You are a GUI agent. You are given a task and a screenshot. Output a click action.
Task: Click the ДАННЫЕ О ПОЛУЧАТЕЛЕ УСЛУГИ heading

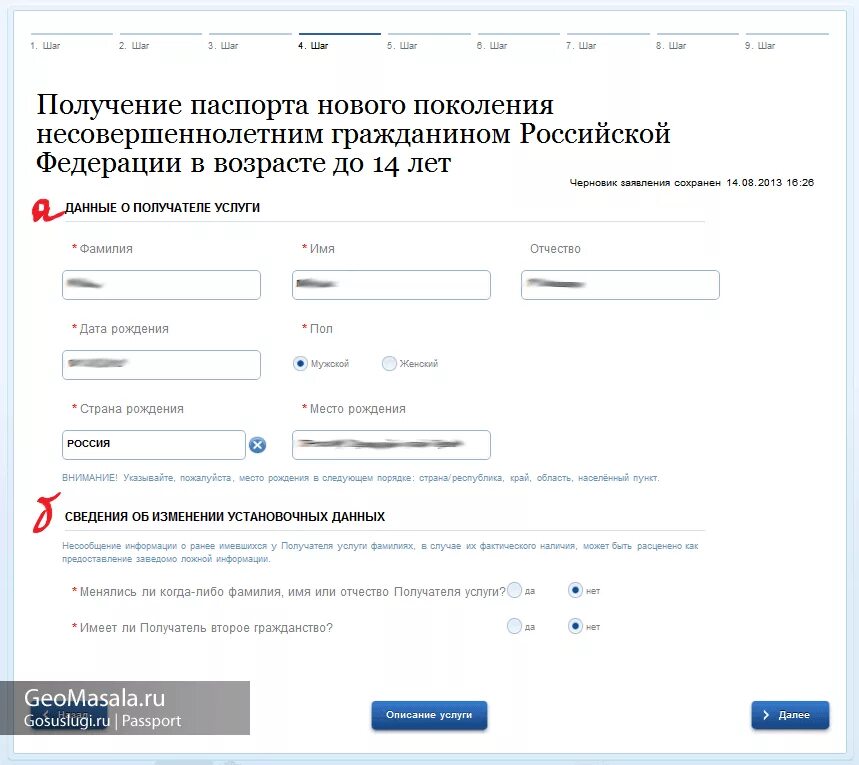(162, 208)
